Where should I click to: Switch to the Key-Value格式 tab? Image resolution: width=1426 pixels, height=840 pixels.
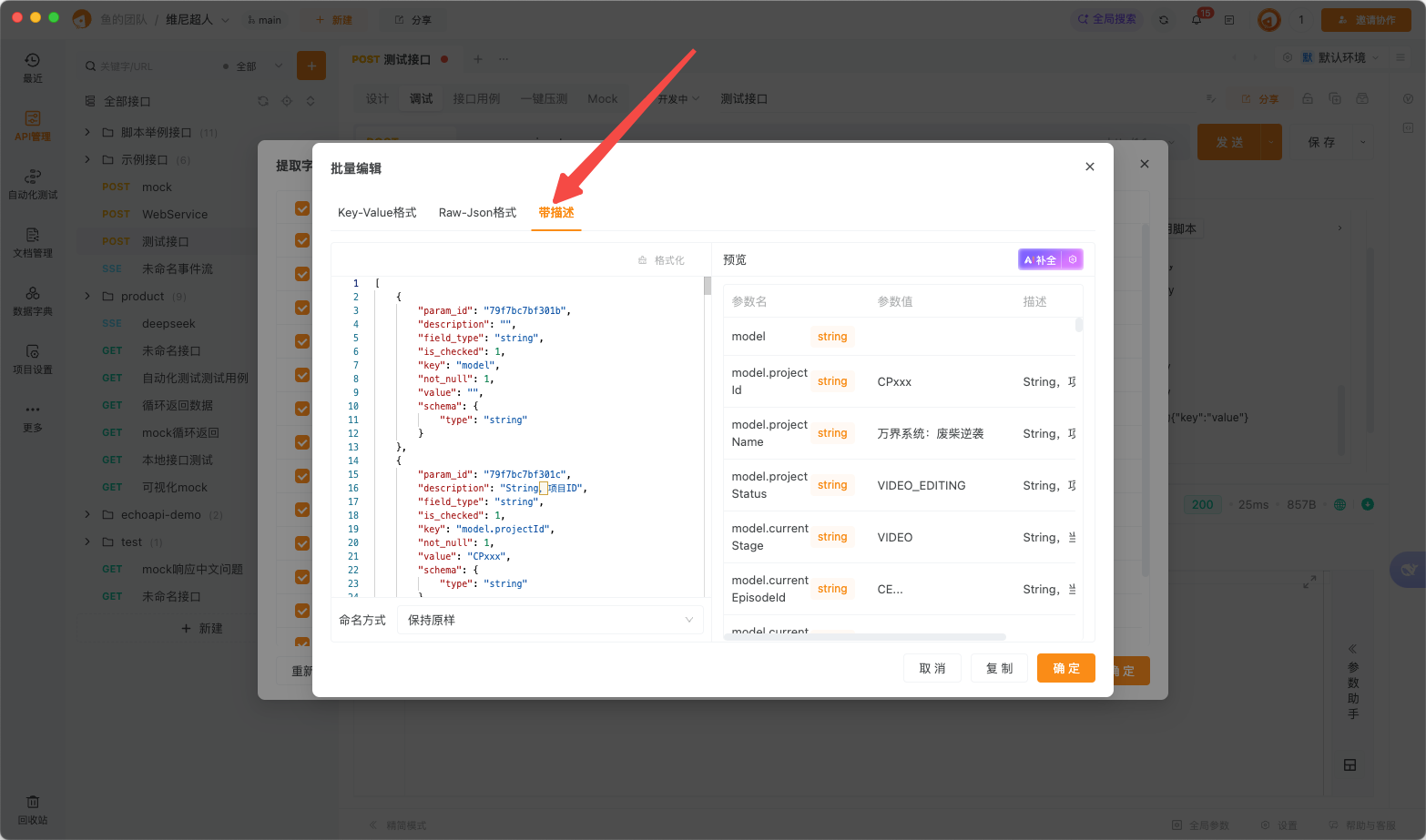pyautogui.click(x=377, y=212)
